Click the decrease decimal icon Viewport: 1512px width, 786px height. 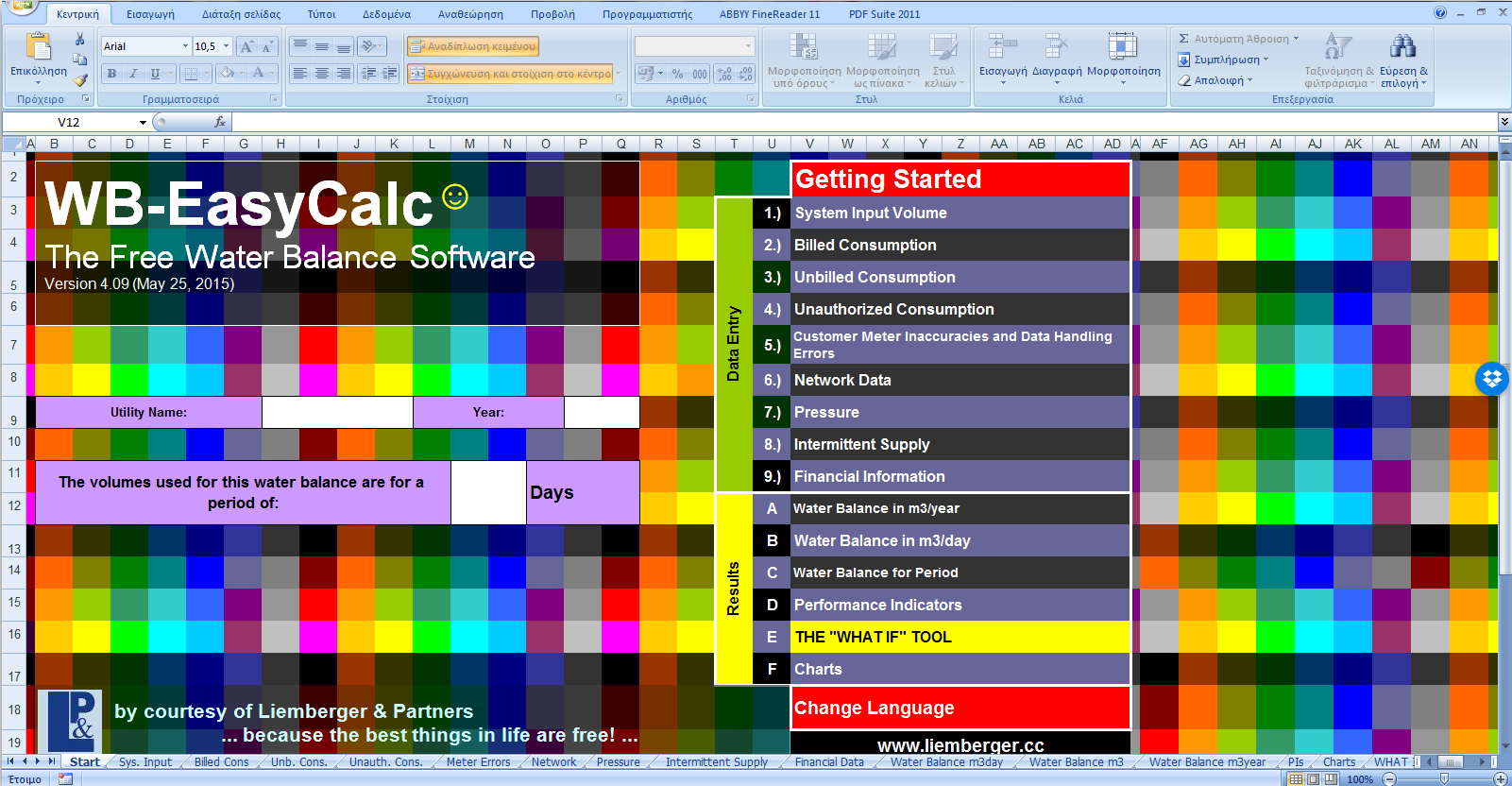pyautogui.click(x=745, y=73)
